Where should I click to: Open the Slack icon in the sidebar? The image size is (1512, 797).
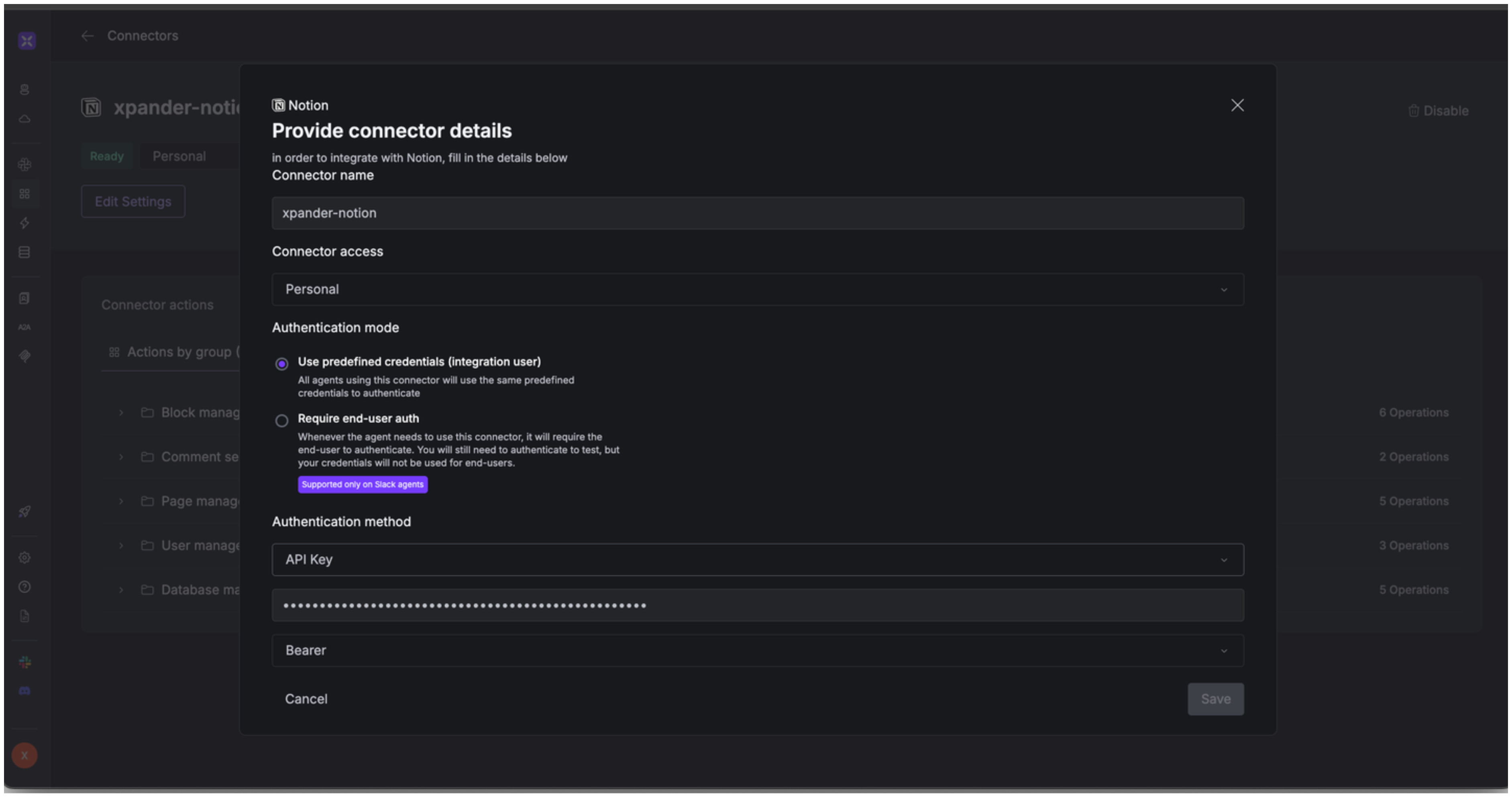(24, 663)
